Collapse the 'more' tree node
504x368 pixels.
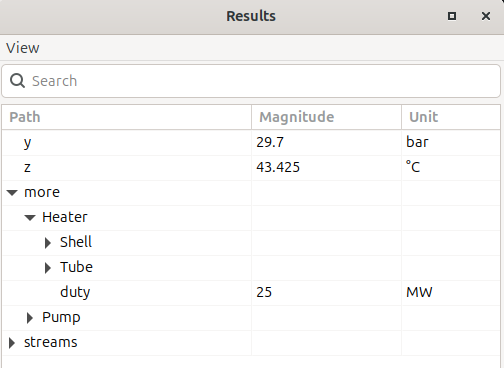coord(12,193)
